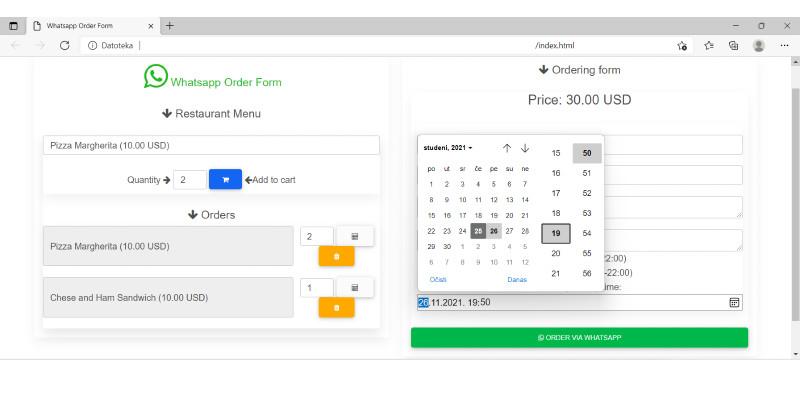Viewport: 800px width, 400px height.
Task: Choose minute 53 in the time list
Action: click(x=587, y=213)
